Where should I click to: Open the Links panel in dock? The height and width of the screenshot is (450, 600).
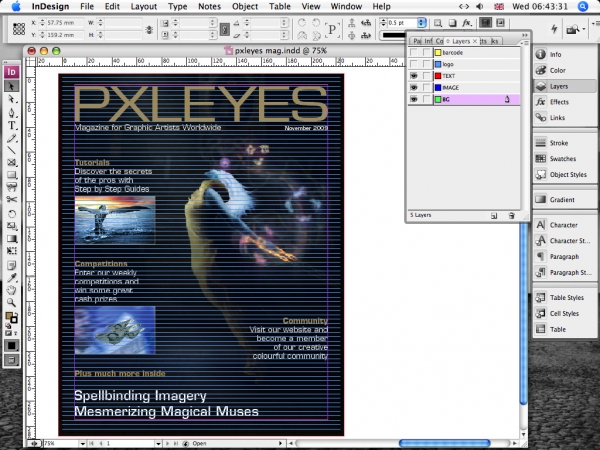point(565,117)
